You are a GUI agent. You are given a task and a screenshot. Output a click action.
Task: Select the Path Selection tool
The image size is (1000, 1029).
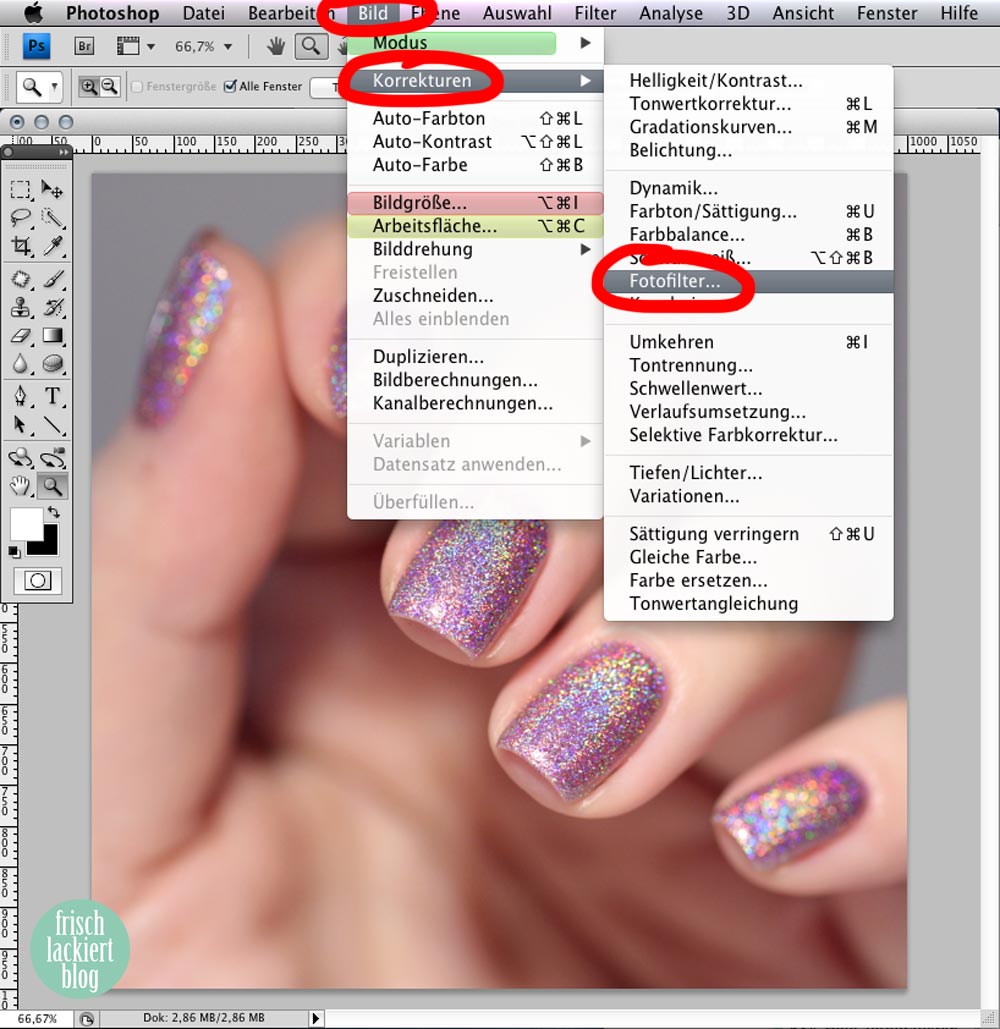[x=20, y=425]
